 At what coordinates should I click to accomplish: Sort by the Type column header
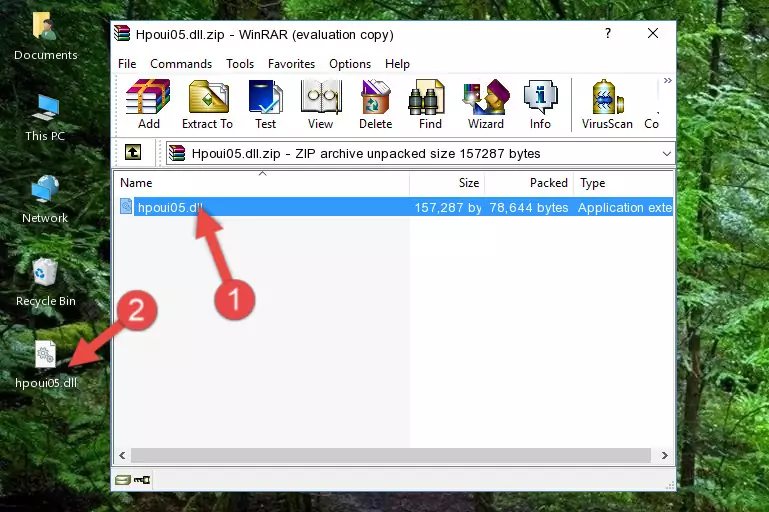(x=623, y=183)
